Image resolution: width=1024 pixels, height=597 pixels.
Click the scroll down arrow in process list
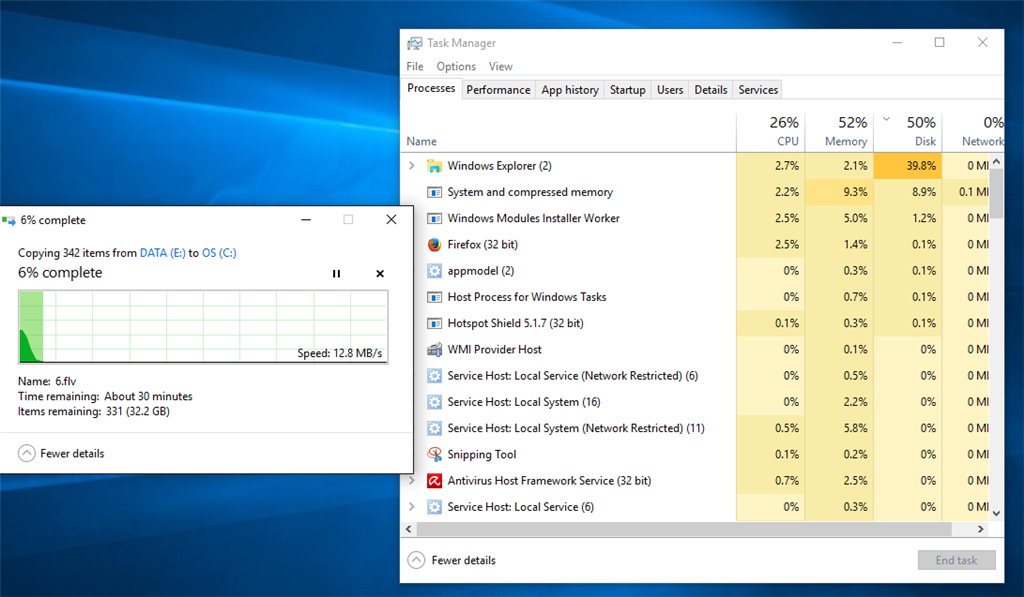(996, 514)
